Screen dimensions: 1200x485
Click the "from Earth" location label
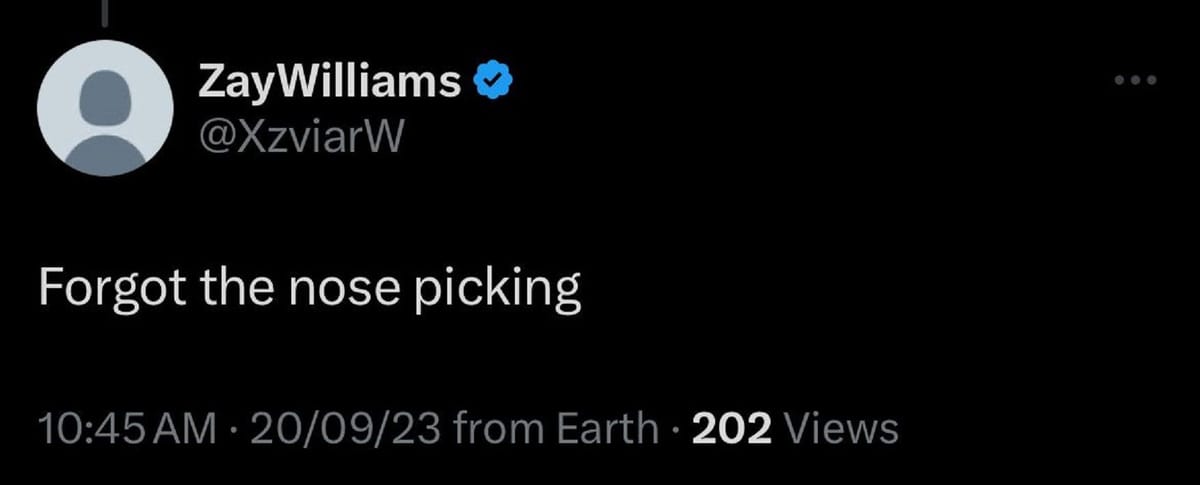(555, 428)
